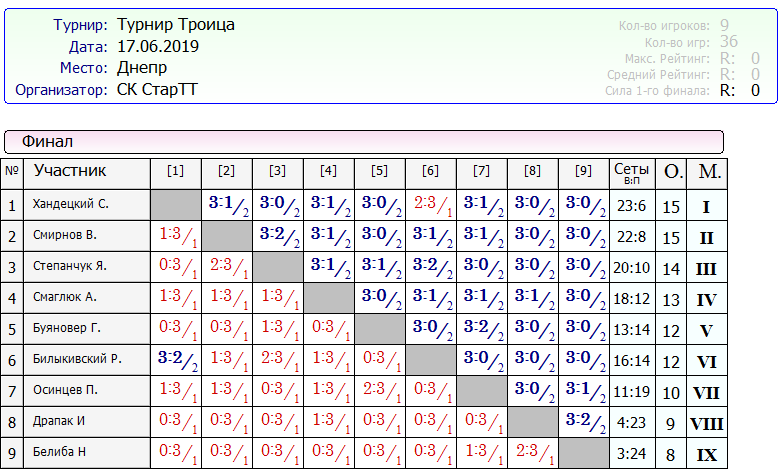Select player Хандецкий С.
This screenshot has width=782, height=469.
[70, 205]
